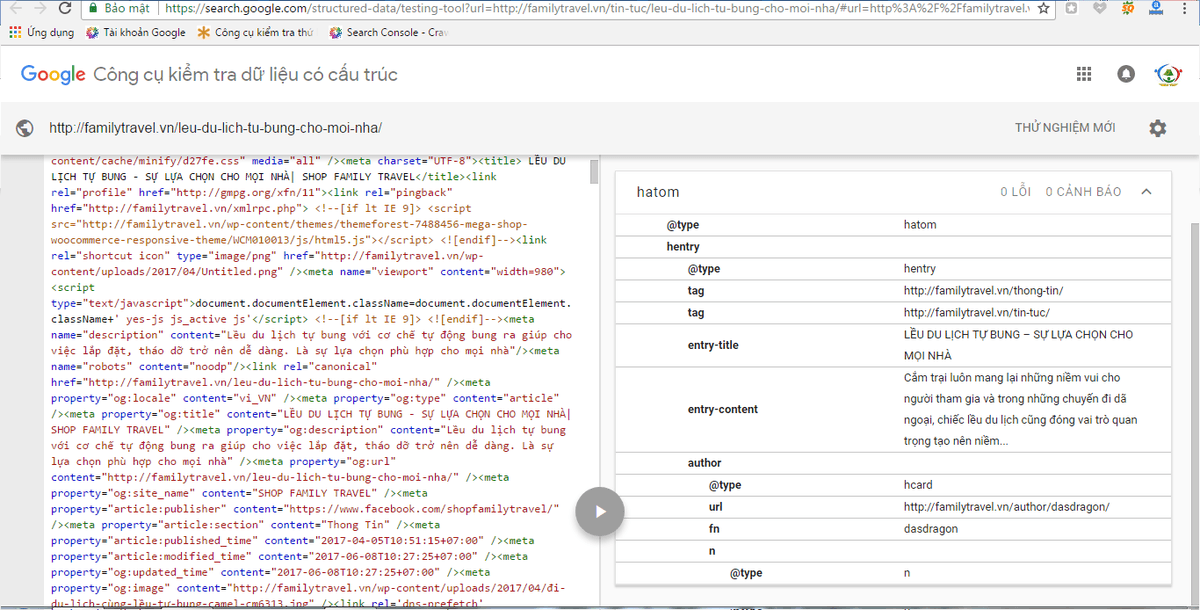
Task: Click the hatom panel title
Action: pos(658,192)
